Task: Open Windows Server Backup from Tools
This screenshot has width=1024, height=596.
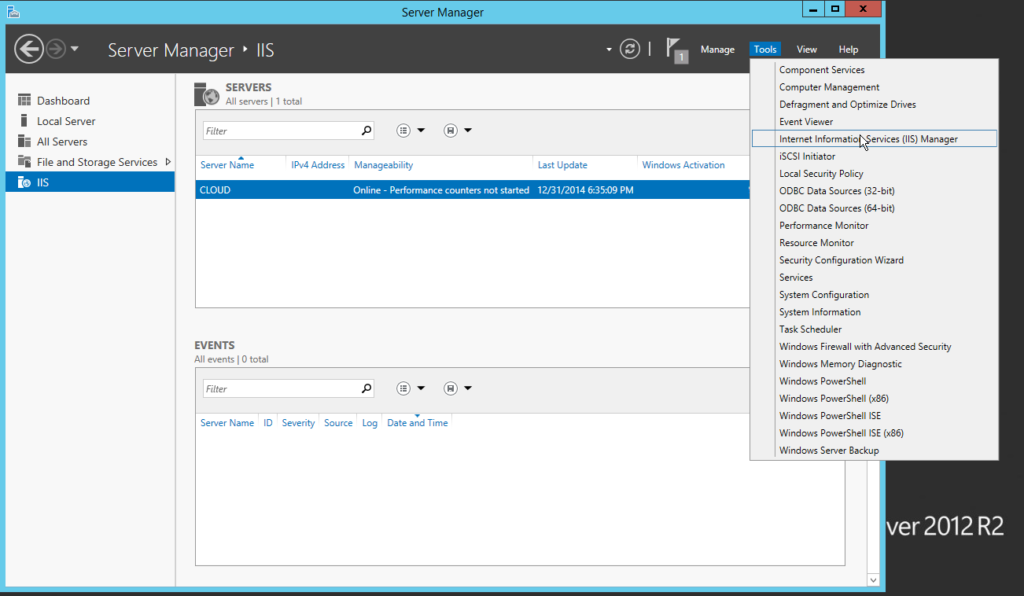Action: click(x=828, y=450)
